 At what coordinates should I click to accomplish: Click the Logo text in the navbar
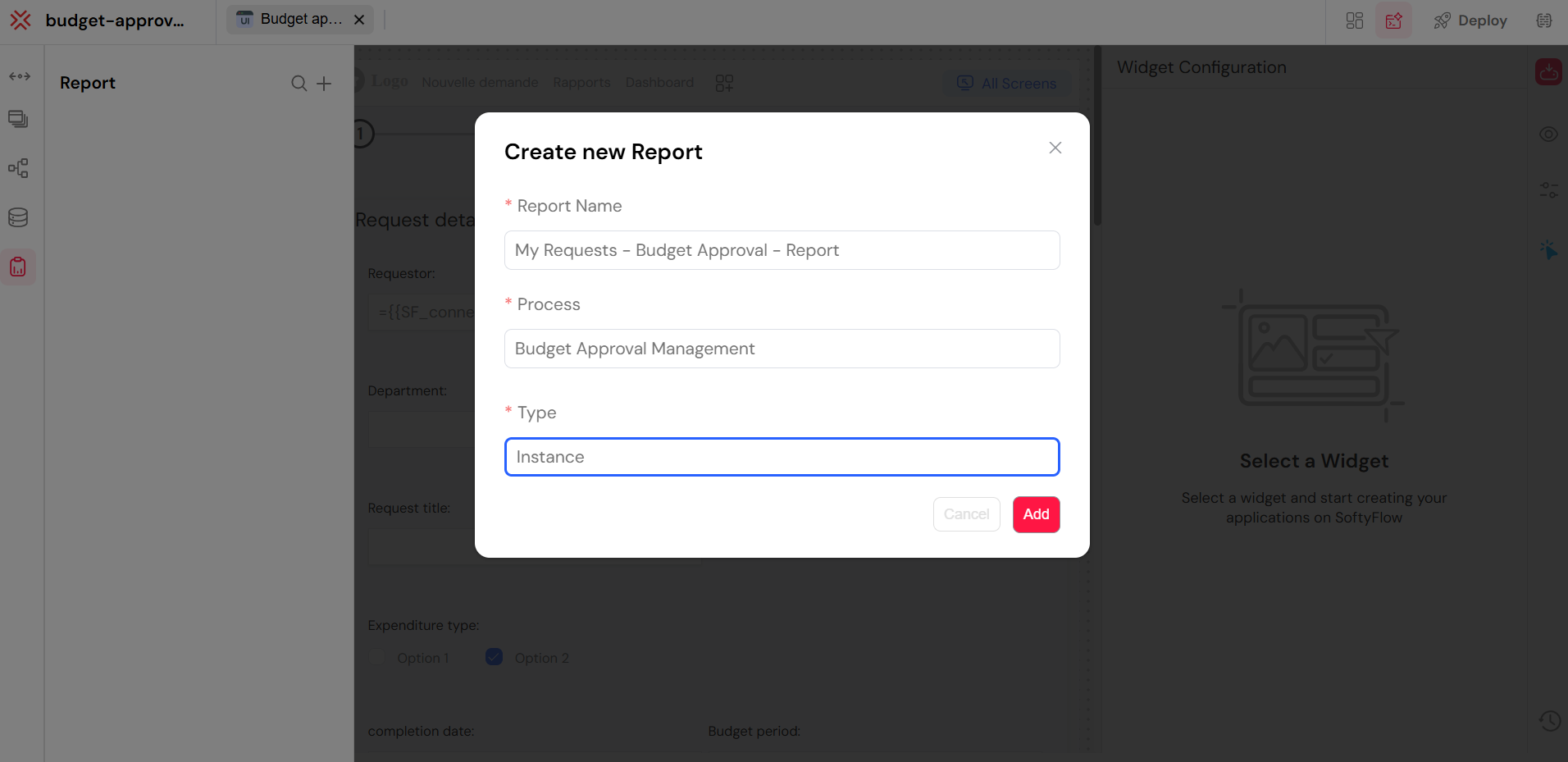click(390, 81)
